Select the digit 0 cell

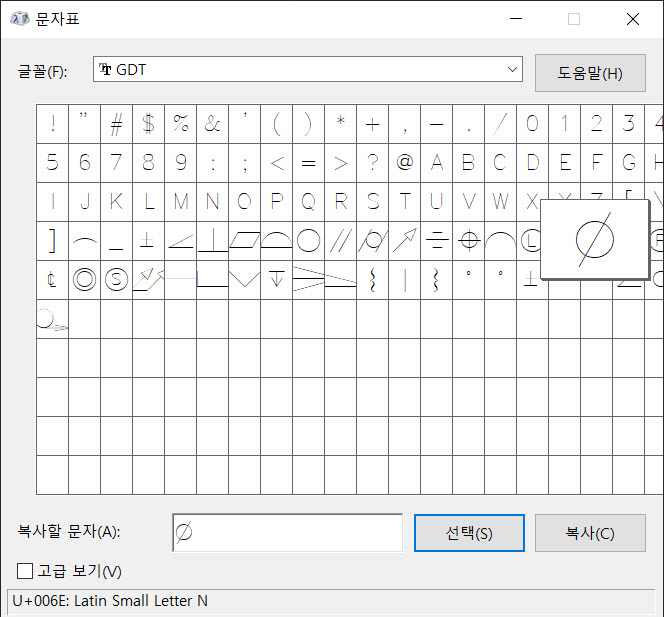click(533, 124)
